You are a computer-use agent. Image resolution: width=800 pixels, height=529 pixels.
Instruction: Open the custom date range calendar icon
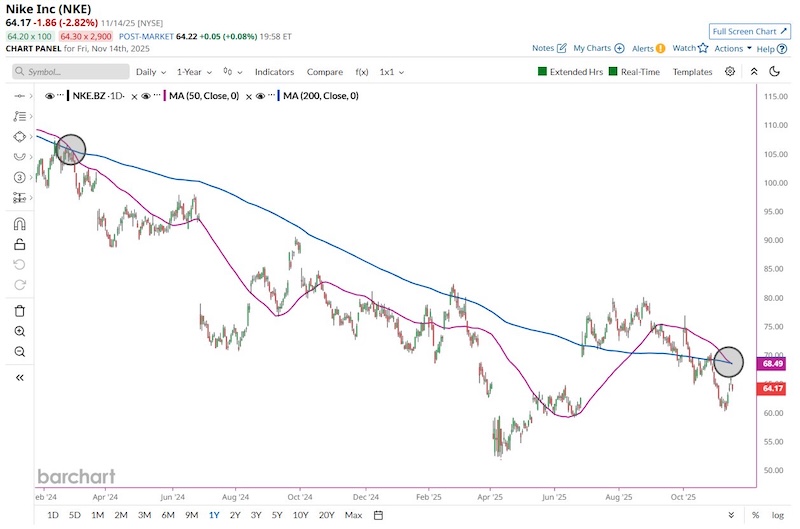coord(378,515)
